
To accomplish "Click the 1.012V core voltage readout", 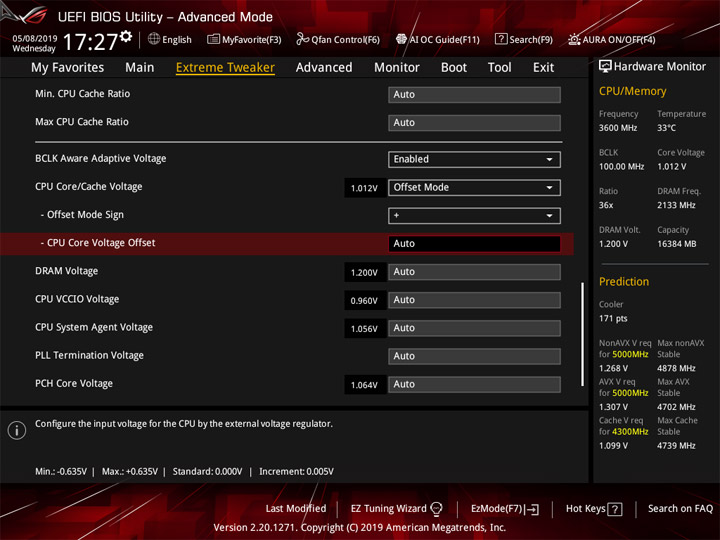I will [364, 188].
